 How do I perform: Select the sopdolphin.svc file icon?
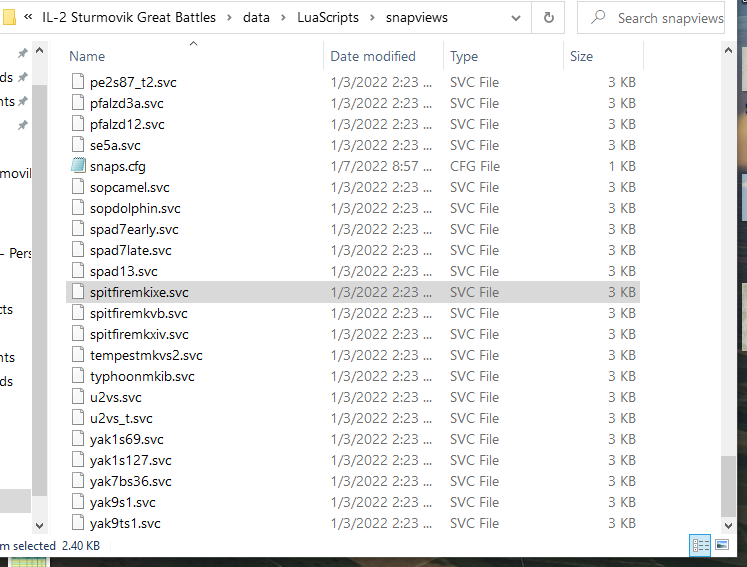[78, 207]
